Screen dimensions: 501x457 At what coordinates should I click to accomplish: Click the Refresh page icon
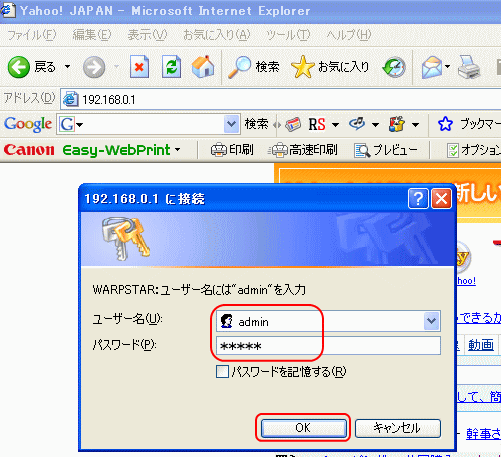171,67
